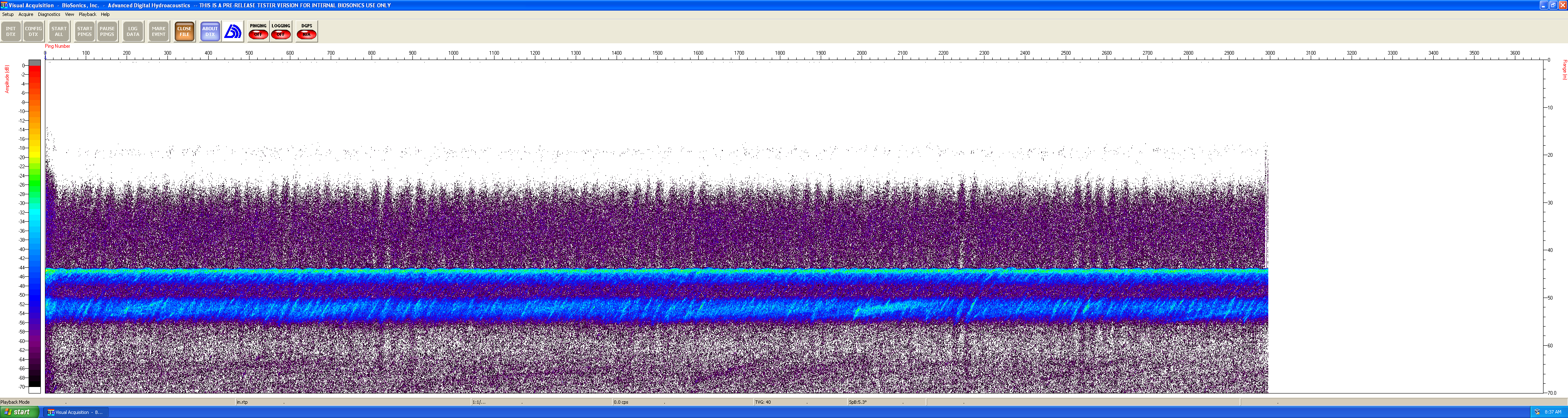
Task: Click the ping ruler at 1000
Action: pyautogui.click(x=454, y=53)
